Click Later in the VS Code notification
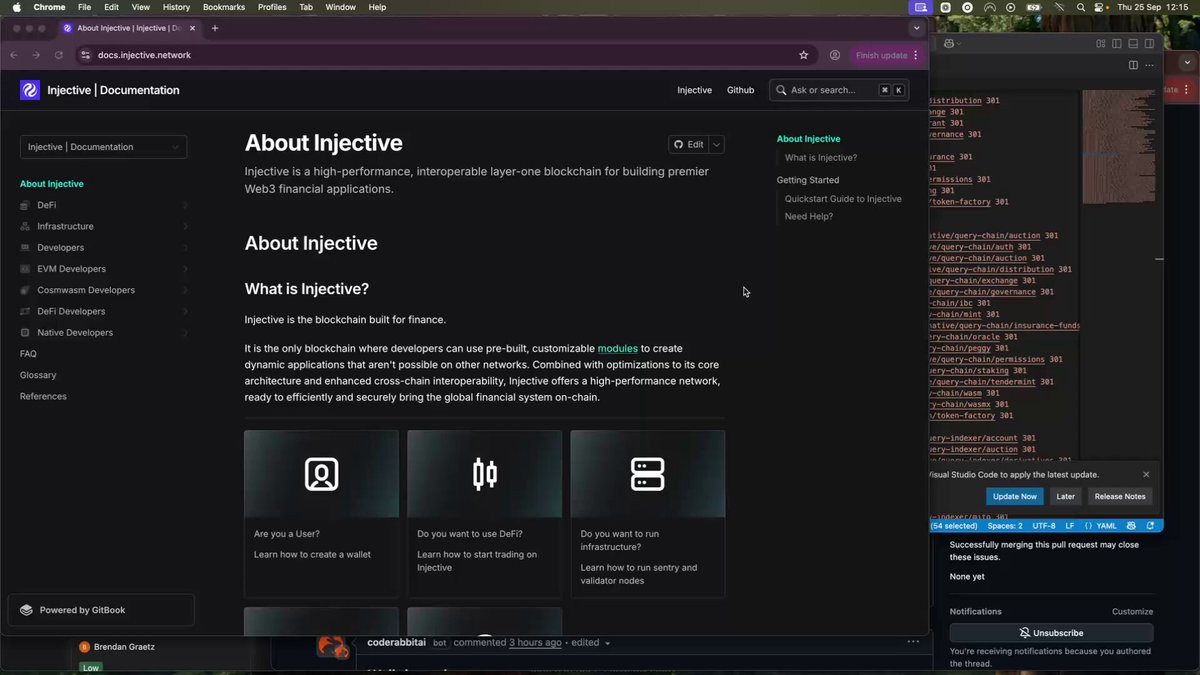The image size is (1200, 675). (1066, 496)
